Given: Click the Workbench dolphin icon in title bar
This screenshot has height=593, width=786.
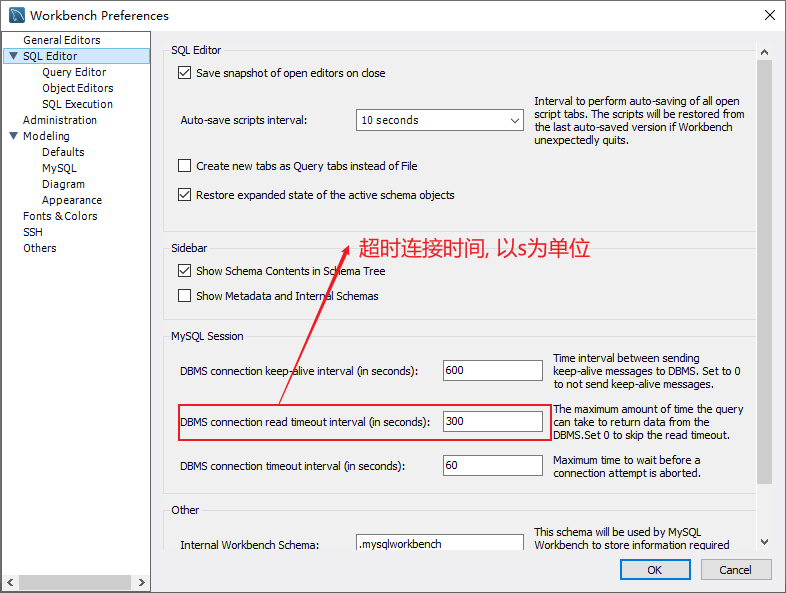Looking at the screenshot, I should click(x=17, y=15).
